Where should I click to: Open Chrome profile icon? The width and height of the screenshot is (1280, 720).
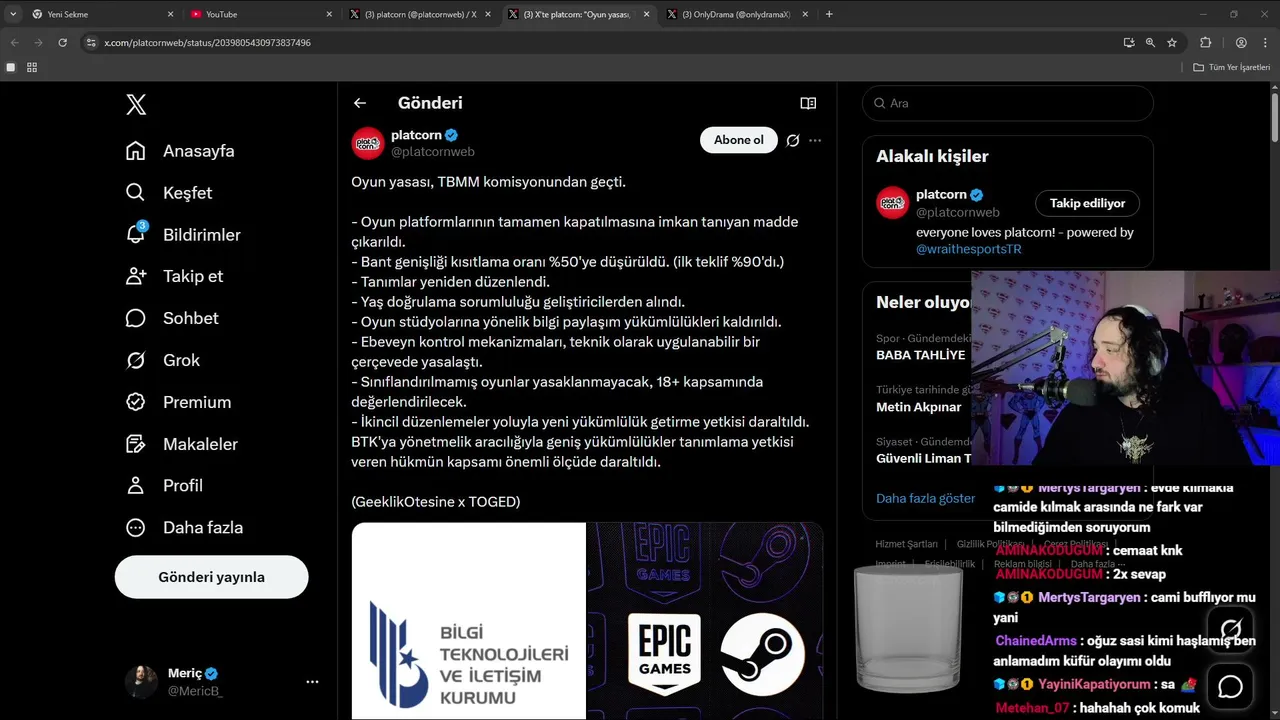tap(1241, 43)
